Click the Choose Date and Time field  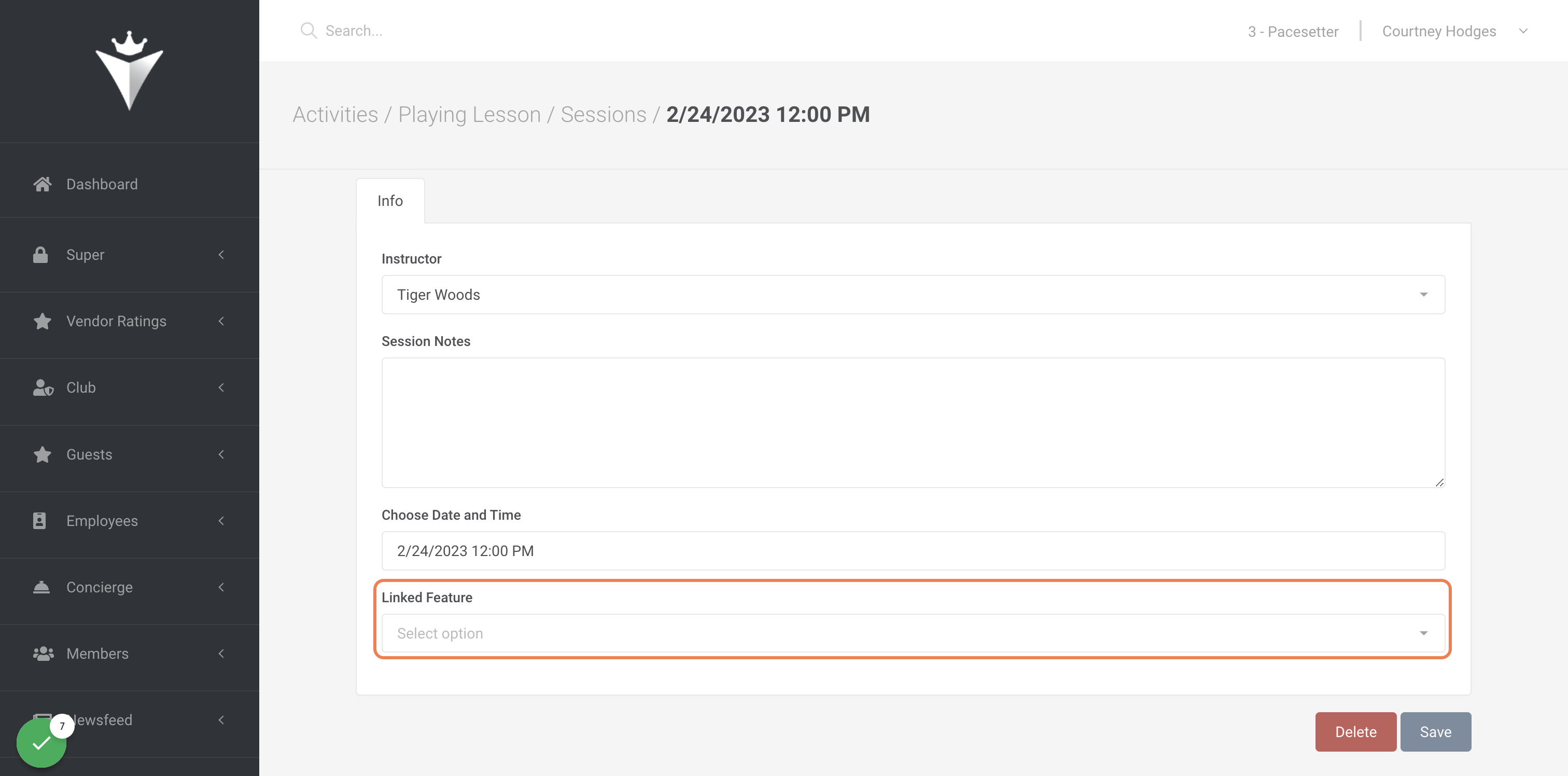click(x=913, y=551)
